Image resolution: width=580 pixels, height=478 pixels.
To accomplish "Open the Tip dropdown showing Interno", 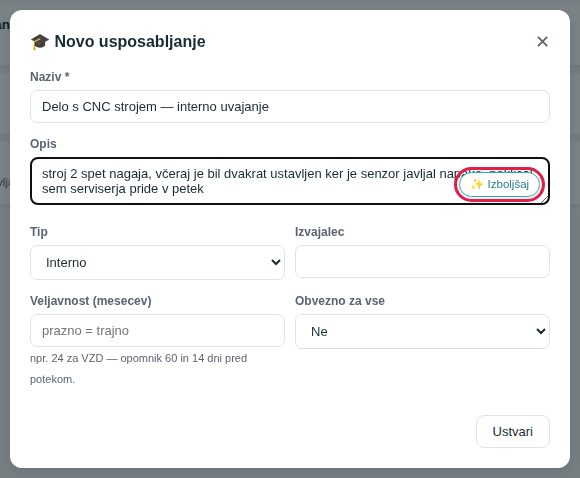I will [157, 262].
